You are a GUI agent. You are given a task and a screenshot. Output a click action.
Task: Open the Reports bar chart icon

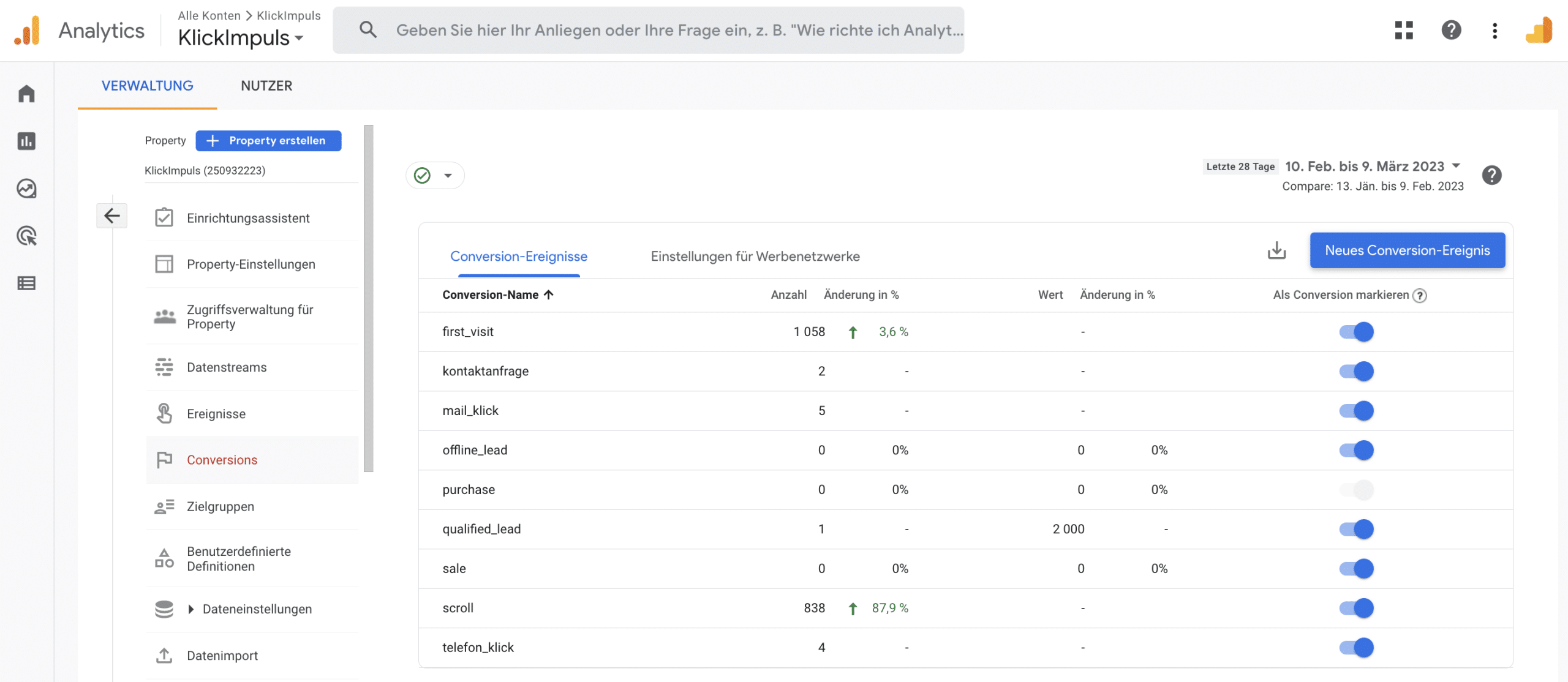coord(26,141)
